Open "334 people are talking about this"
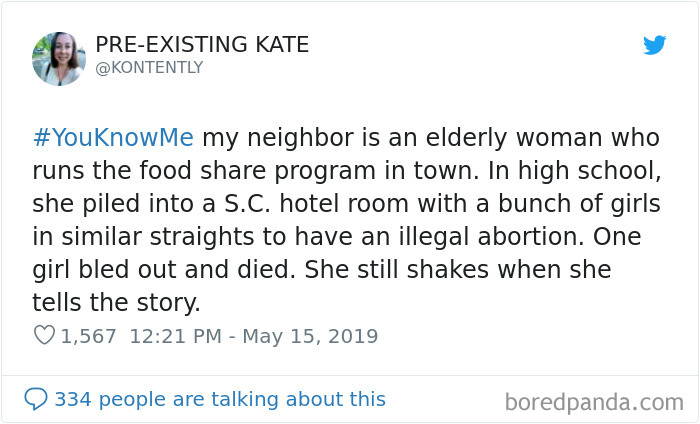The height and width of the screenshot is (424, 700). [219, 400]
